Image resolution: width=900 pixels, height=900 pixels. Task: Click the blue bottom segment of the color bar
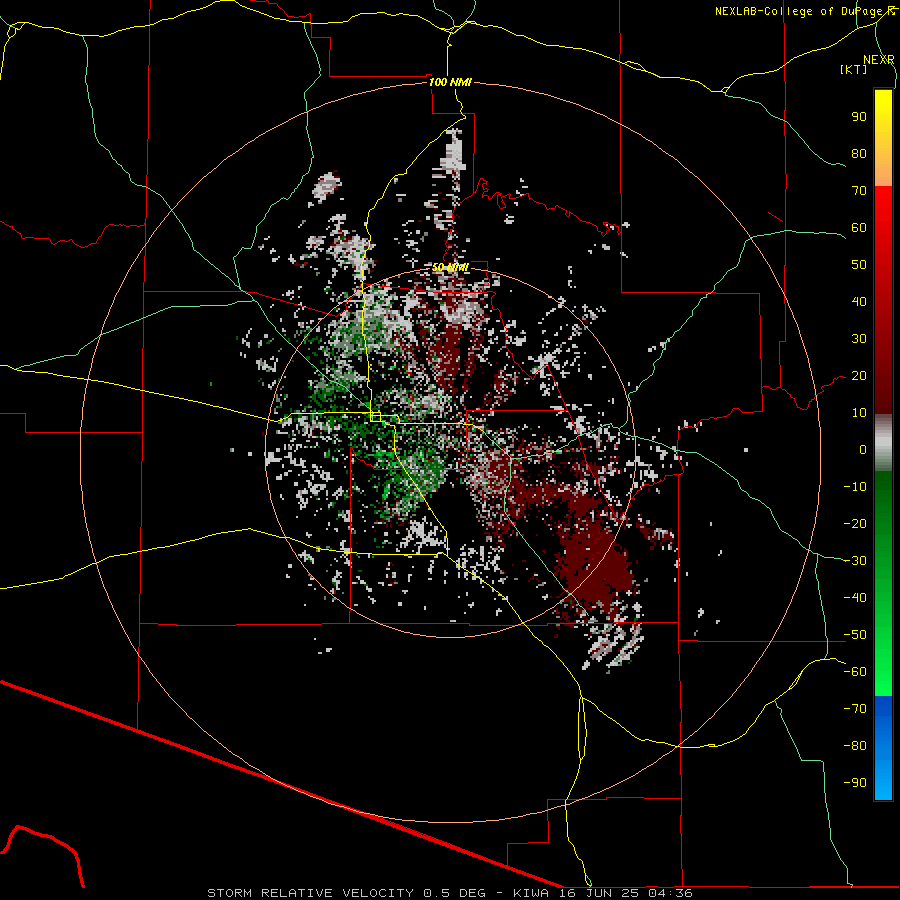click(x=883, y=748)
